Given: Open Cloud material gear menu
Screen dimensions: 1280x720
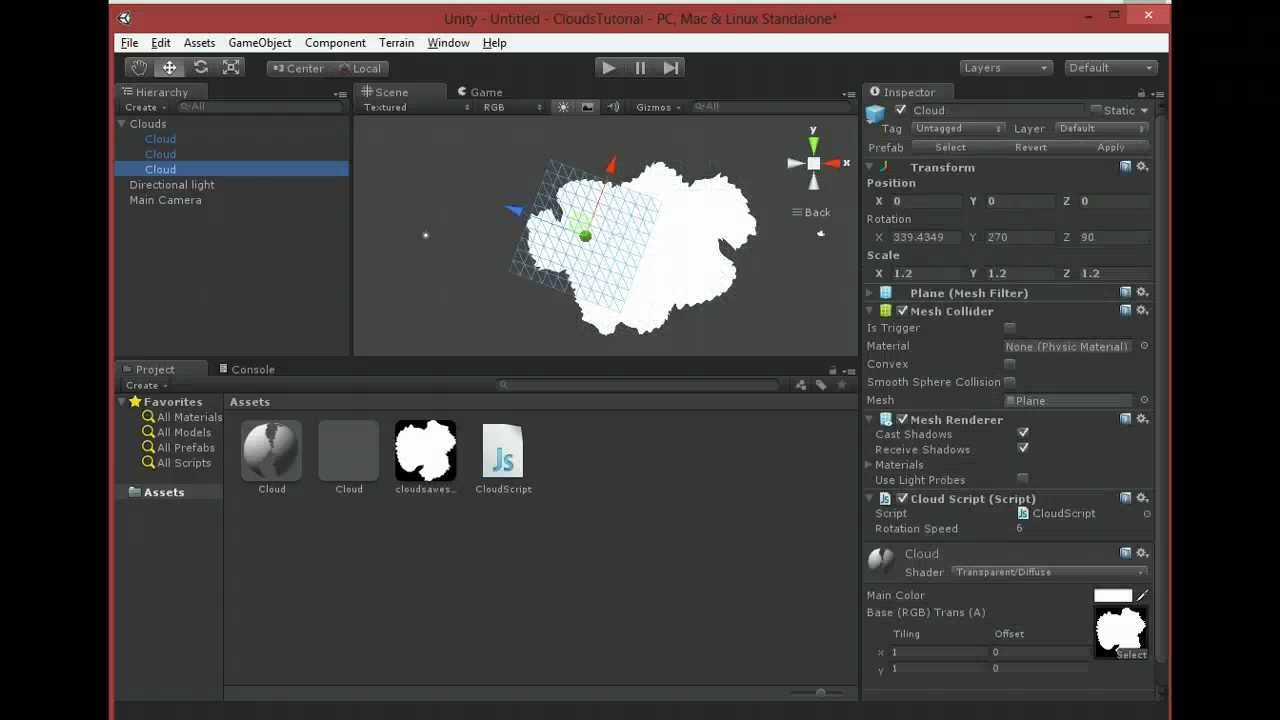Looking at the screenshot, I should (x=1142, y=552).
